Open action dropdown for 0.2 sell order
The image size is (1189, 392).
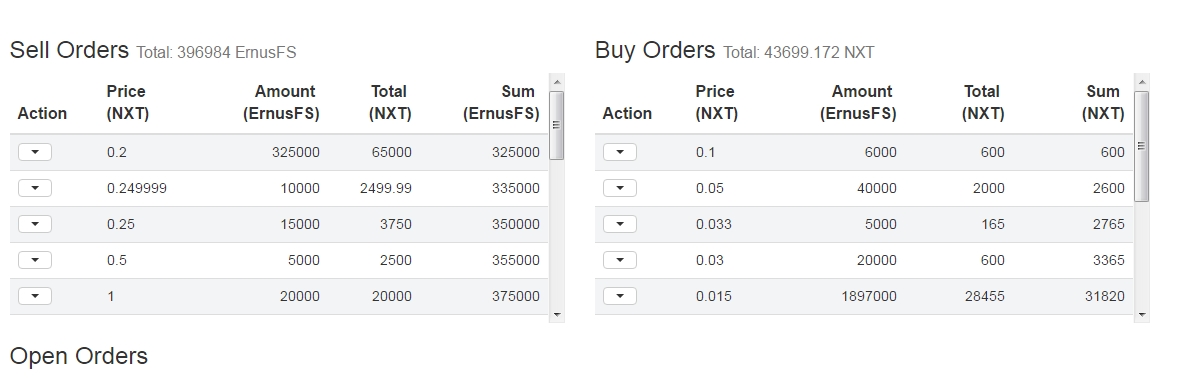35,152
